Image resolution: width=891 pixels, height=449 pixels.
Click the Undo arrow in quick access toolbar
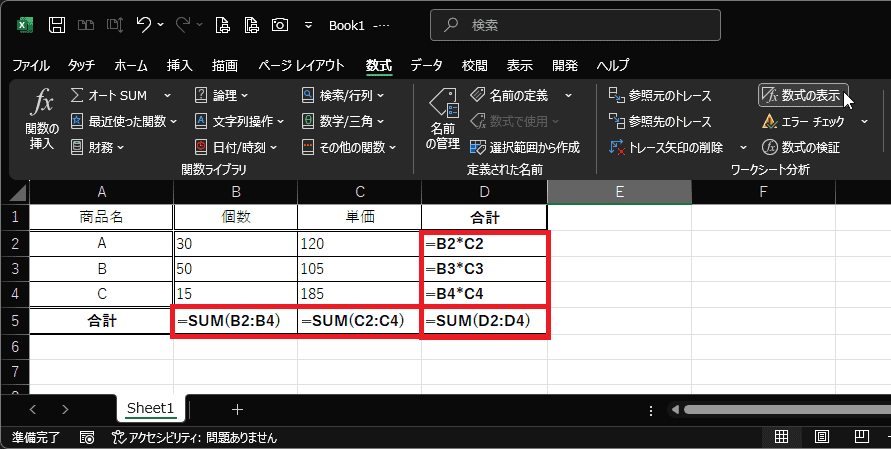tap(144, 23)
